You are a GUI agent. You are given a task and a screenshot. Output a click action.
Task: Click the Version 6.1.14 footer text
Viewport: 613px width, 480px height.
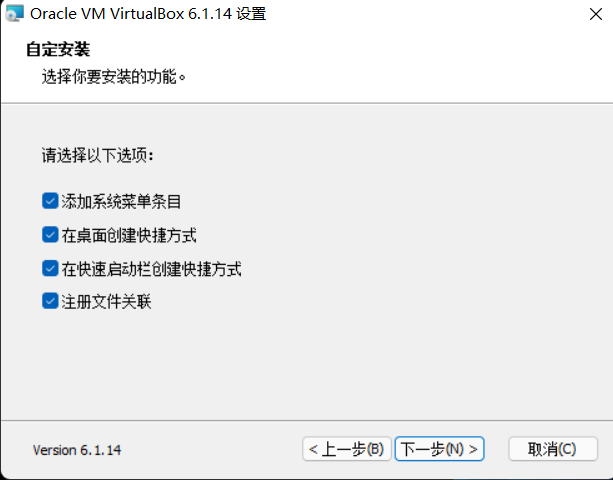point(77,450)
